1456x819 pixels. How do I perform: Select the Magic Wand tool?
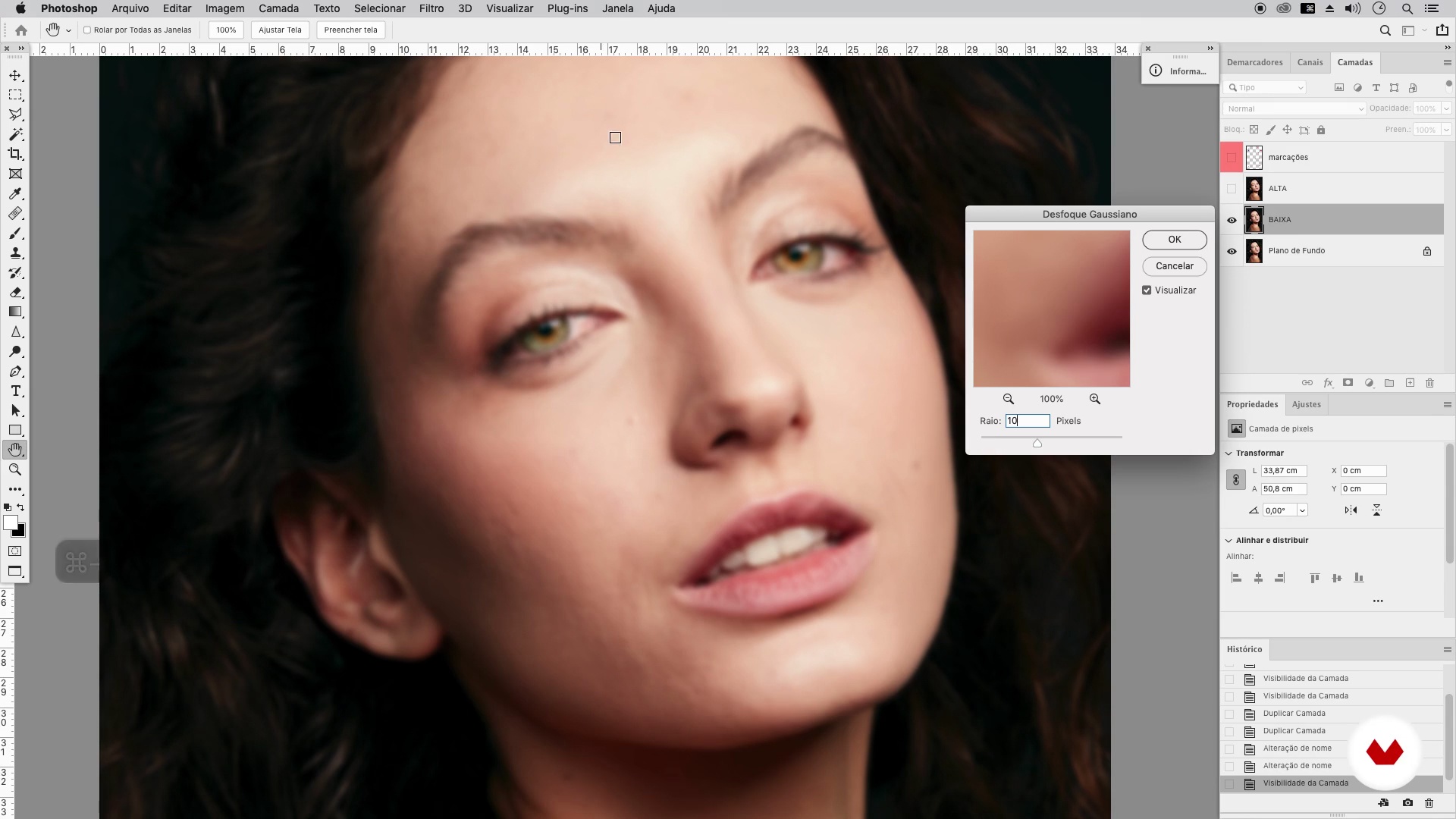pos(15,134)
